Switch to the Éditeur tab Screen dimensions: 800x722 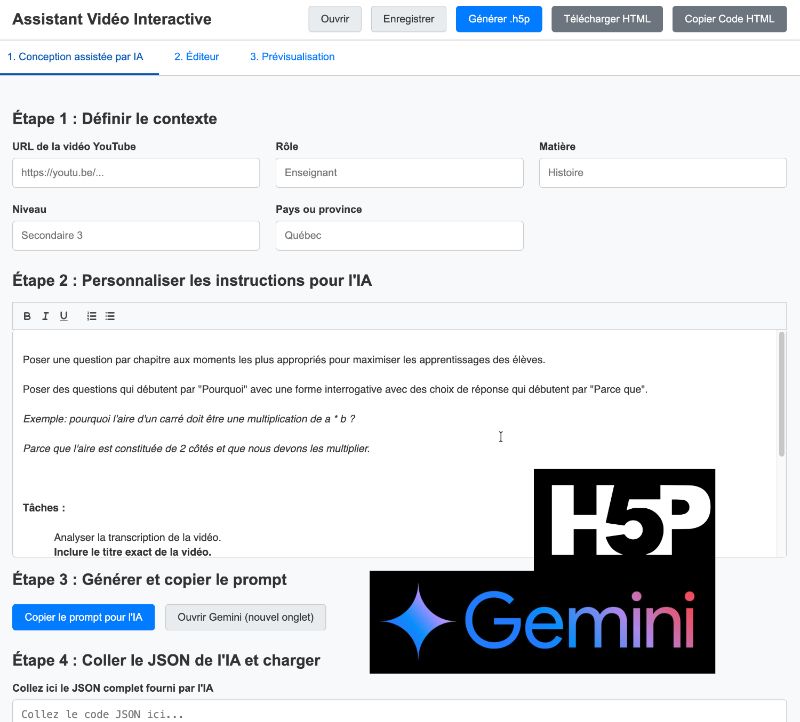pos(197,57)
